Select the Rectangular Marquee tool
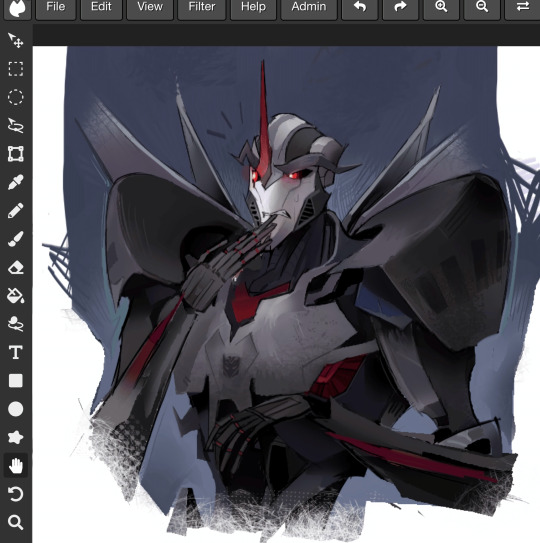The image size is (540, 543). tap(16, 69)
